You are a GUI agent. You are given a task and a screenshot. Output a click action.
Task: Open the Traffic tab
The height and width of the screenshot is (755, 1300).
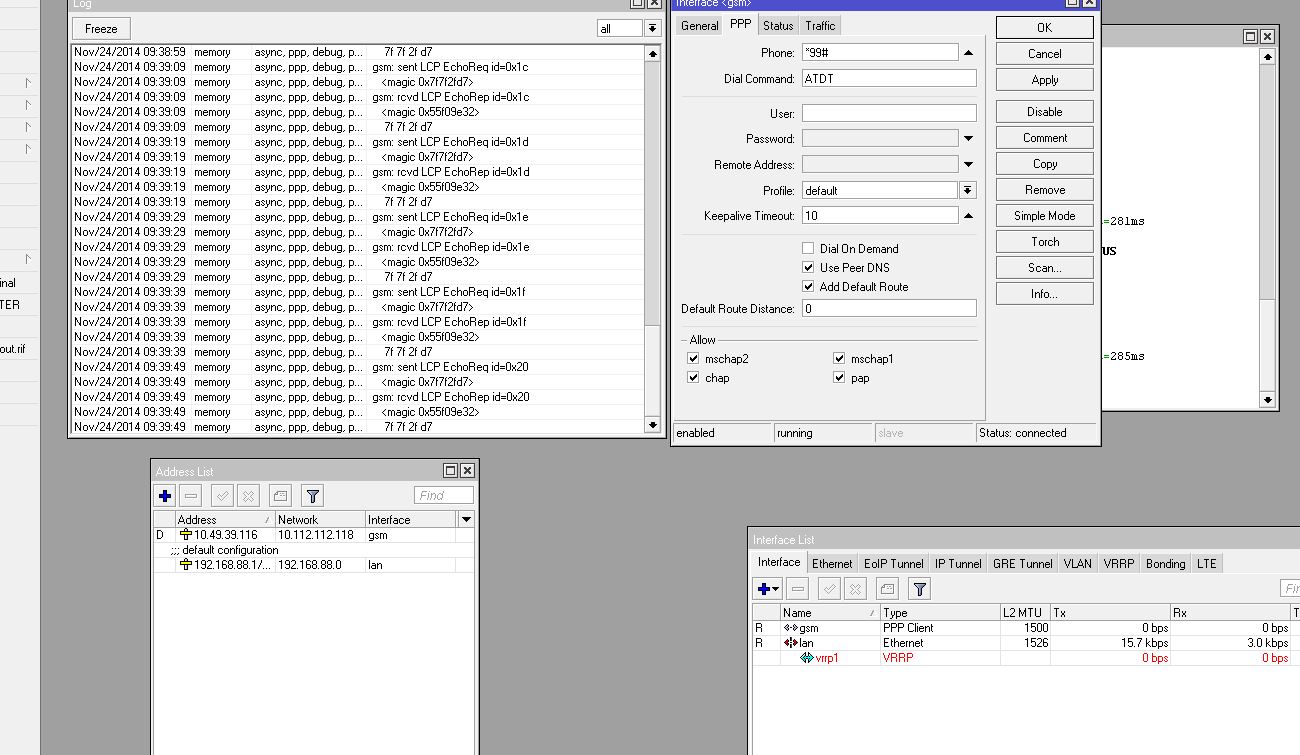pos(820,26)
